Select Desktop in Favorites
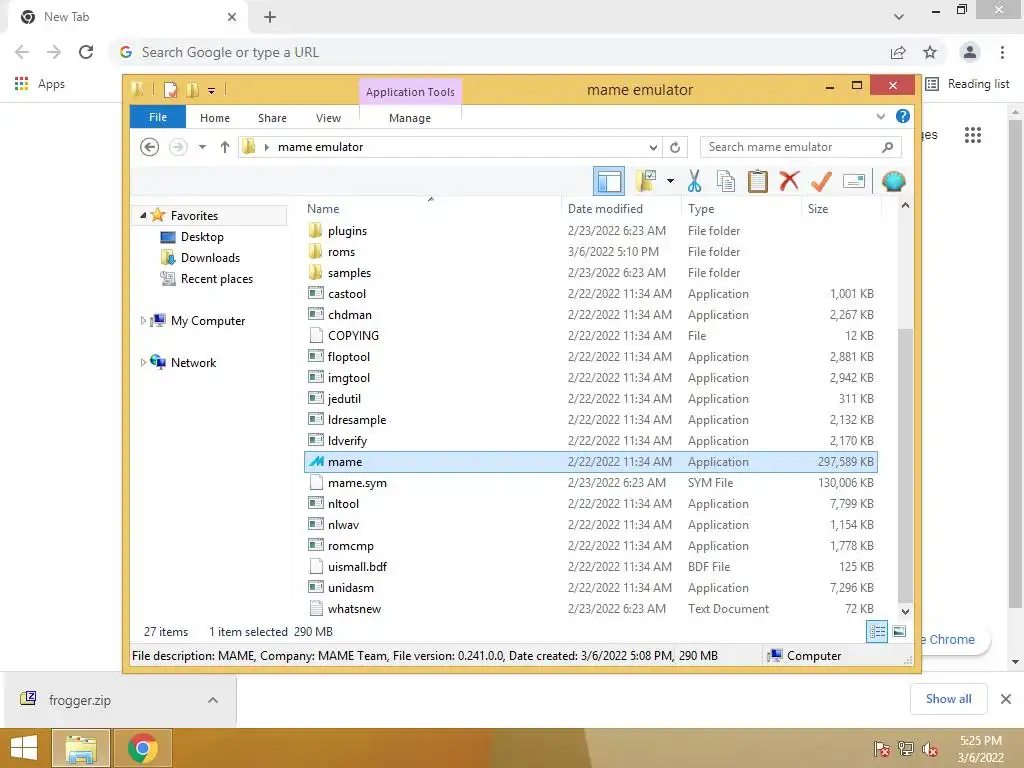Screen dimensions: 1024x768 [202, 236]
